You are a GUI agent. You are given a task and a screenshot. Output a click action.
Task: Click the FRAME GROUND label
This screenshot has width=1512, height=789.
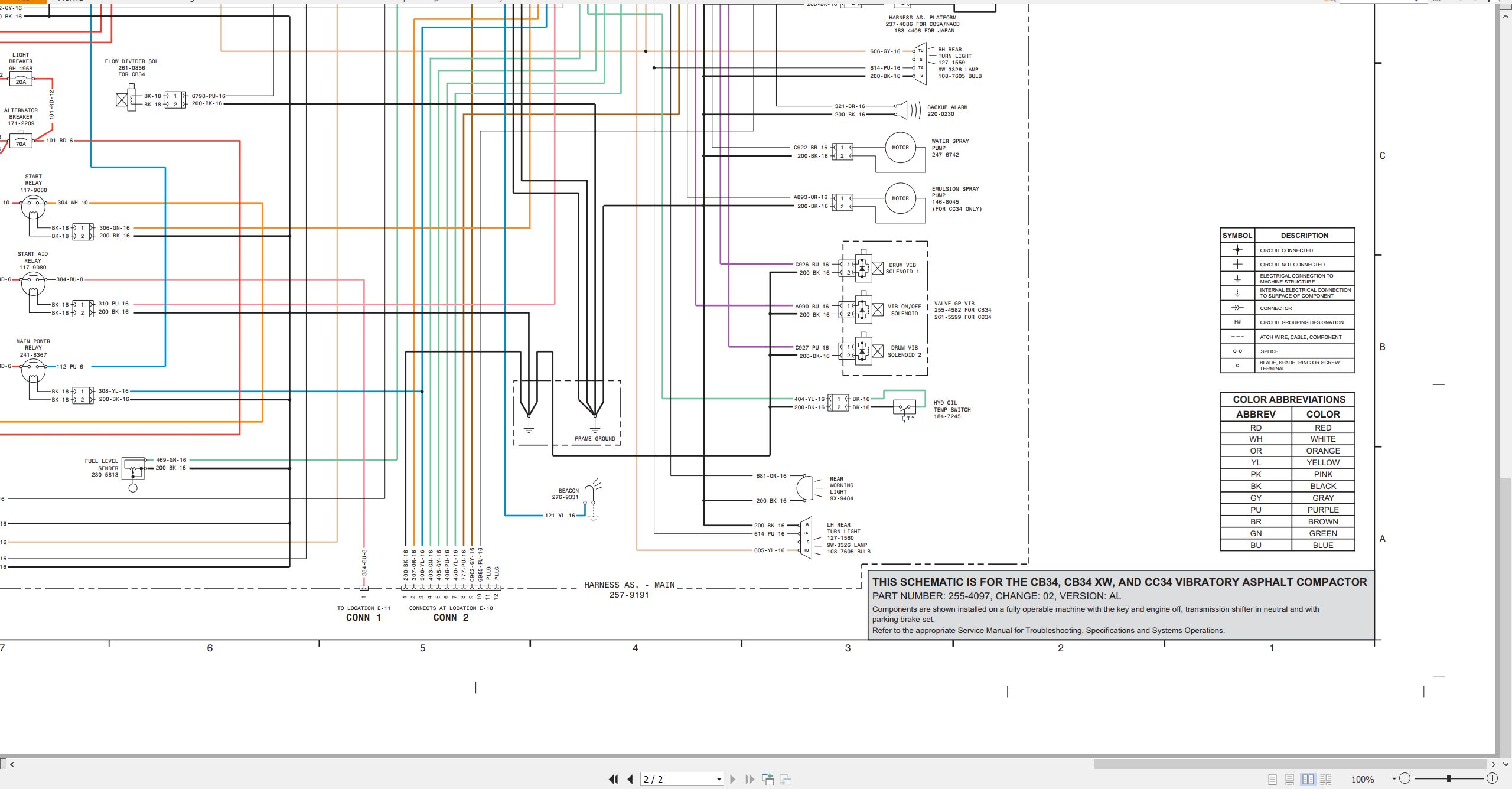pos(595,439)
